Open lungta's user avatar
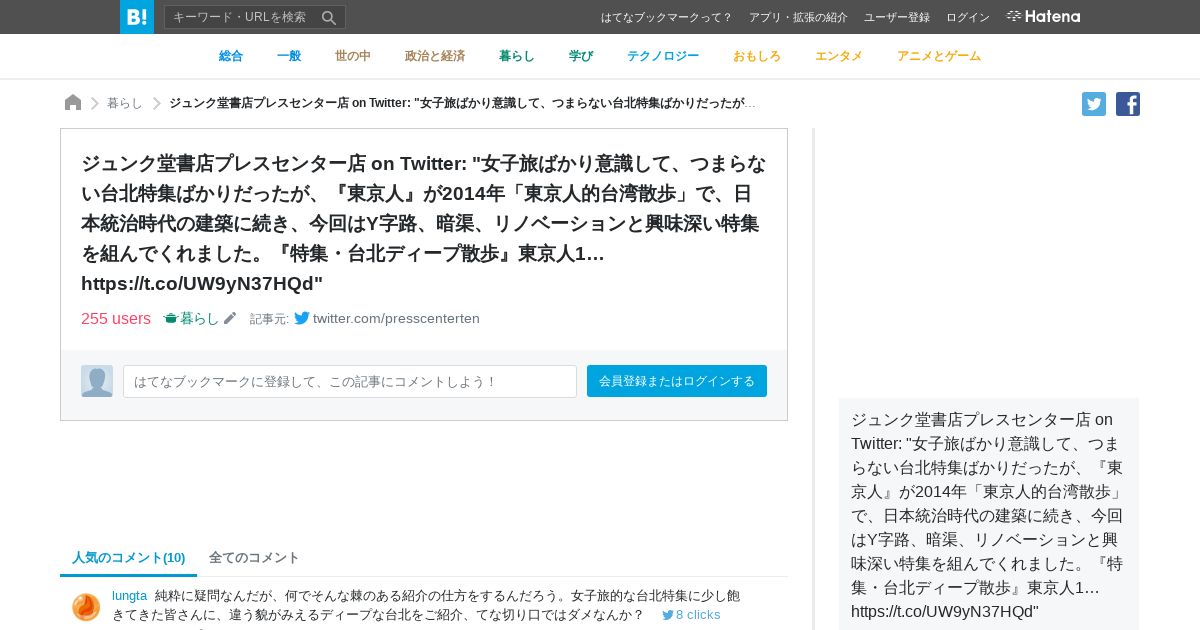 pos(86,607)
